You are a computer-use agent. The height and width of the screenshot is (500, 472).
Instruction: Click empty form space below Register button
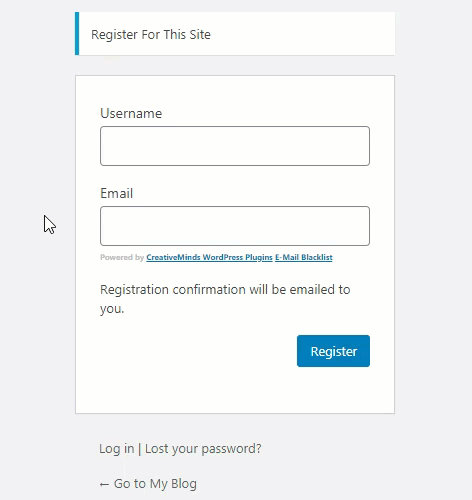[x=235, y=390]
